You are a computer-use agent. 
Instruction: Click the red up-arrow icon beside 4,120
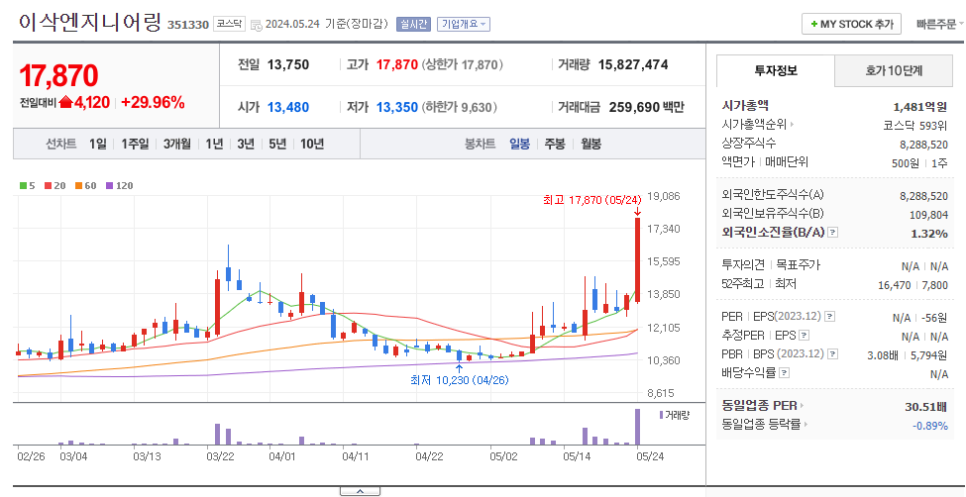(x=65, y=103)
